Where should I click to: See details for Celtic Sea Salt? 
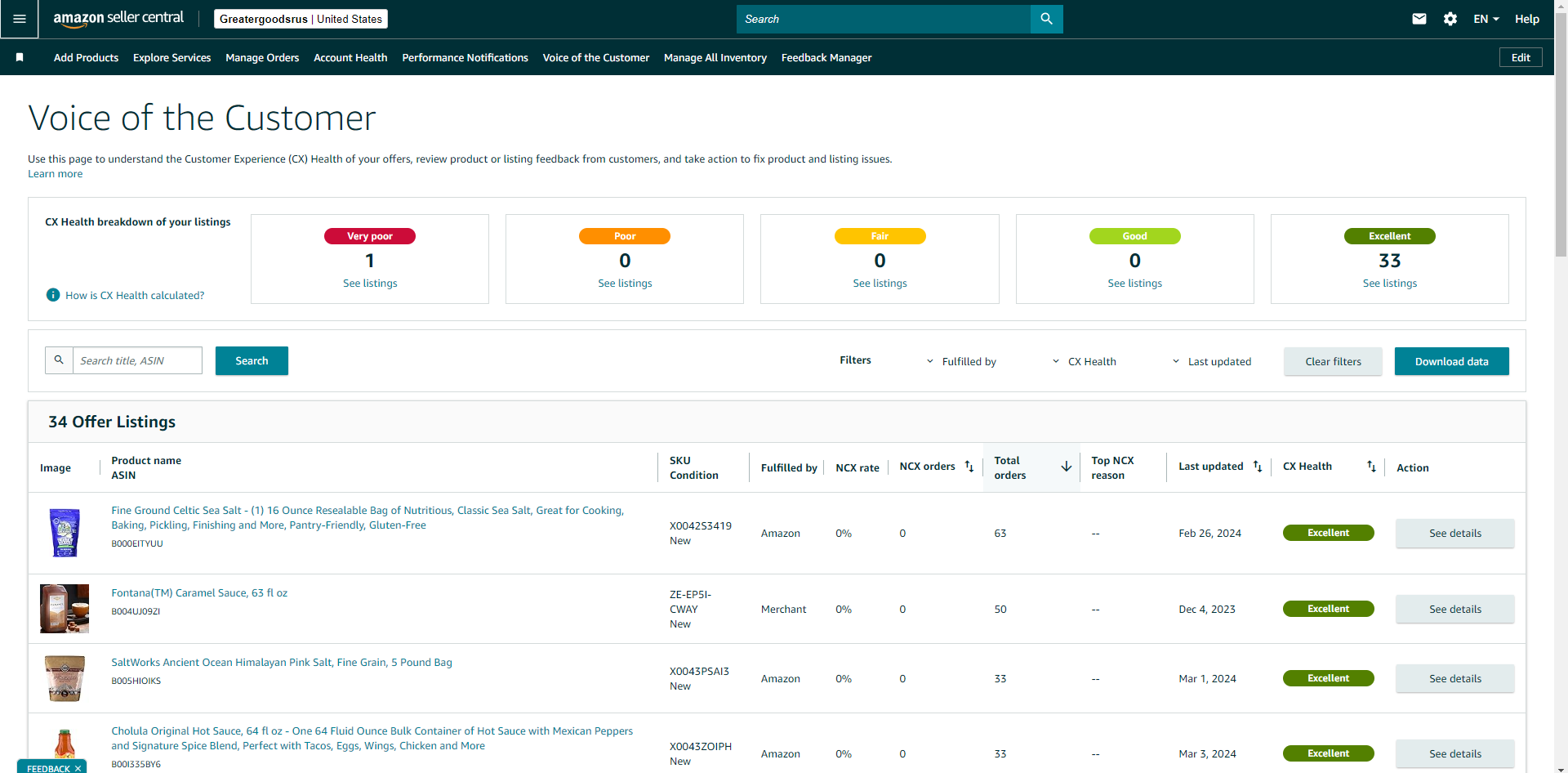[x=1454, y=533]
